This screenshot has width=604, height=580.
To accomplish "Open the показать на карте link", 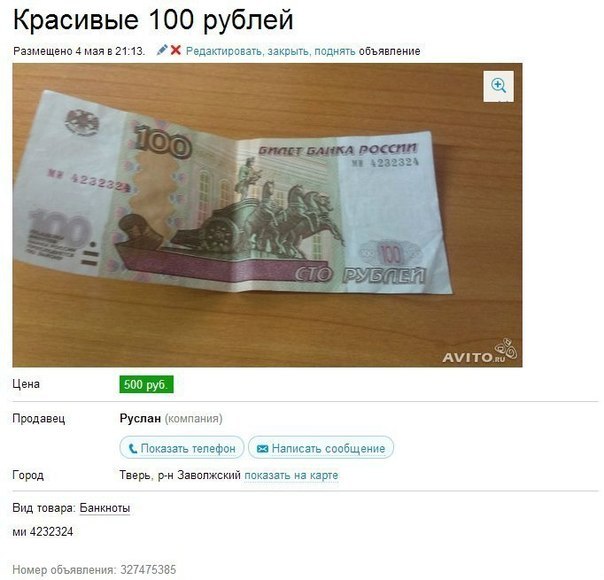I will tap(291, 475).
